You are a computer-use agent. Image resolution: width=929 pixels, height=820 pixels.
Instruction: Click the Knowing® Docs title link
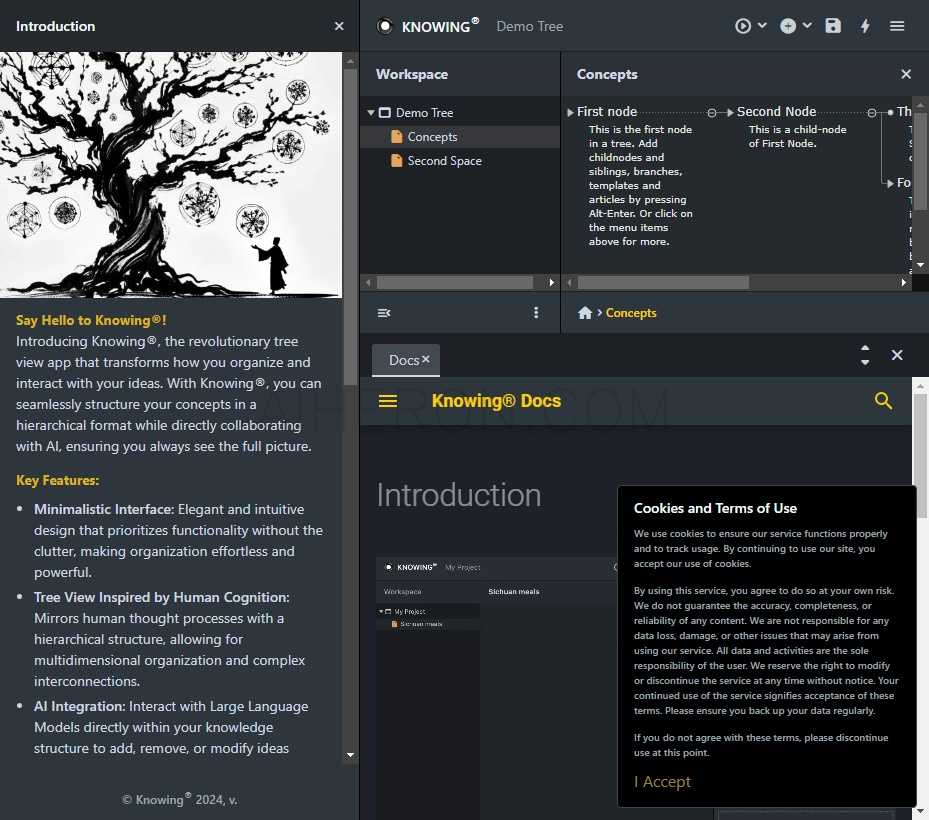(x=496, y=401)
